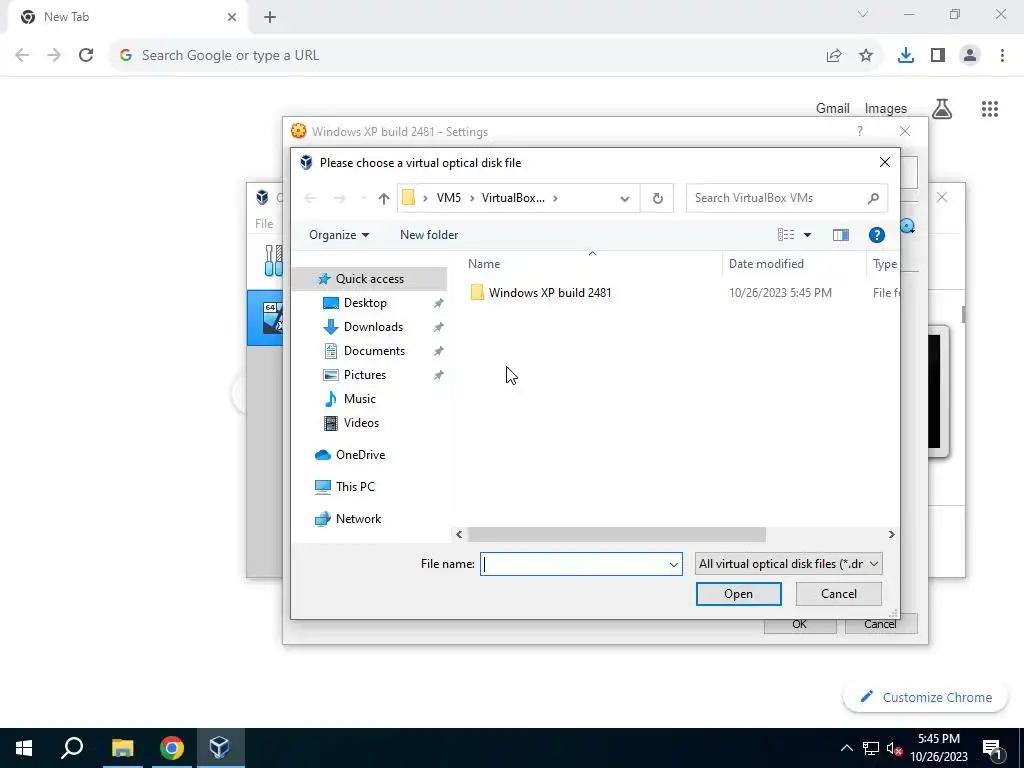Open Gmail link
The height and width of the screenshot is (768, 1024).
tap(833, 108)
